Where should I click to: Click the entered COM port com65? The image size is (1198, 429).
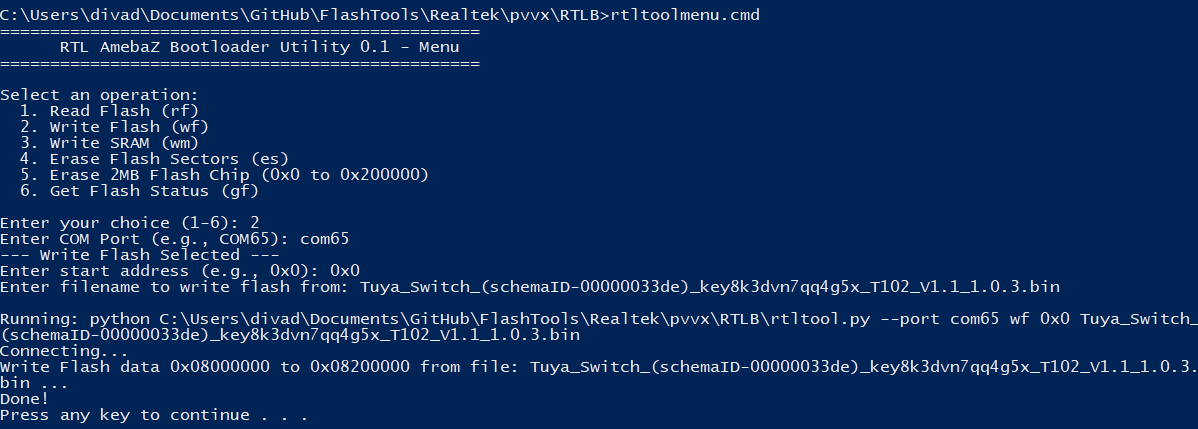pyautogui.click(x=325, y=239)
